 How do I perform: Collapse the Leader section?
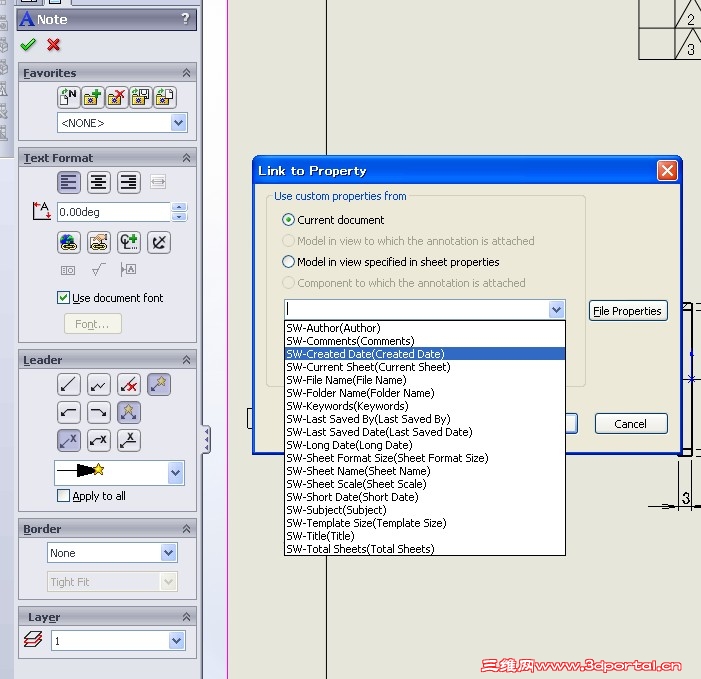coord(186,360)
